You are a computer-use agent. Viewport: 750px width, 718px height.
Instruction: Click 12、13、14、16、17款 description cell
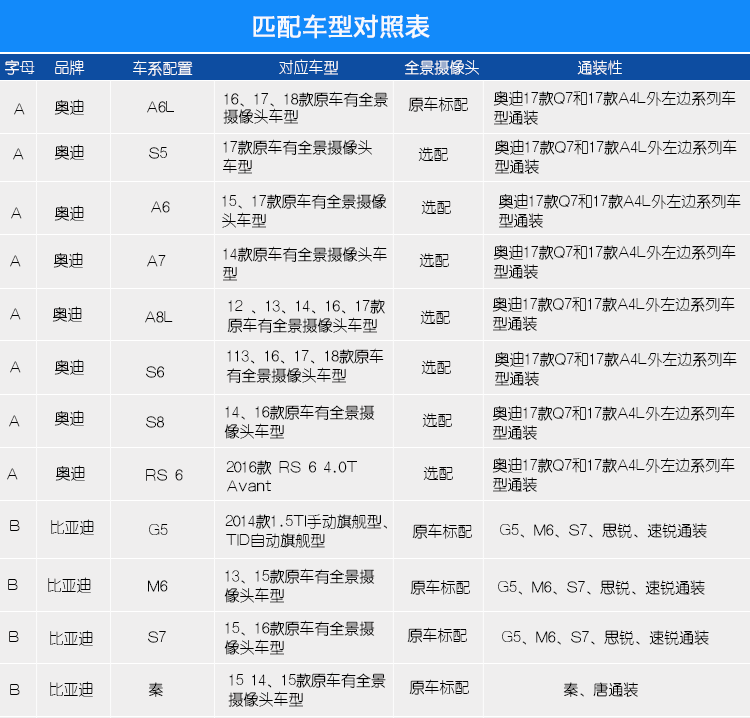(x=306, y=316)
